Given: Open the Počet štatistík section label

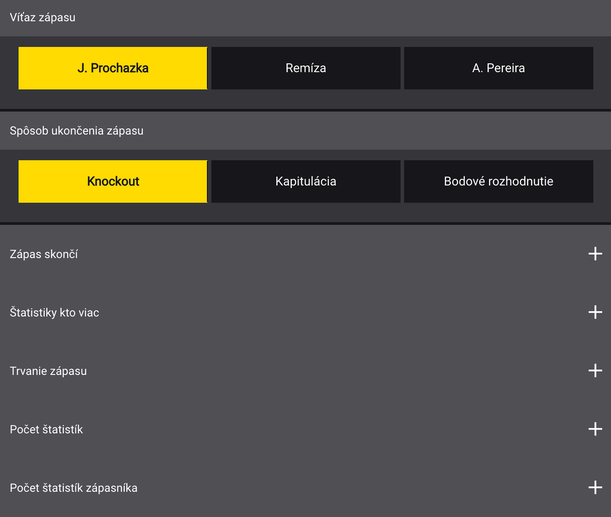Looking at the screenshot, I should click(46, 429).
